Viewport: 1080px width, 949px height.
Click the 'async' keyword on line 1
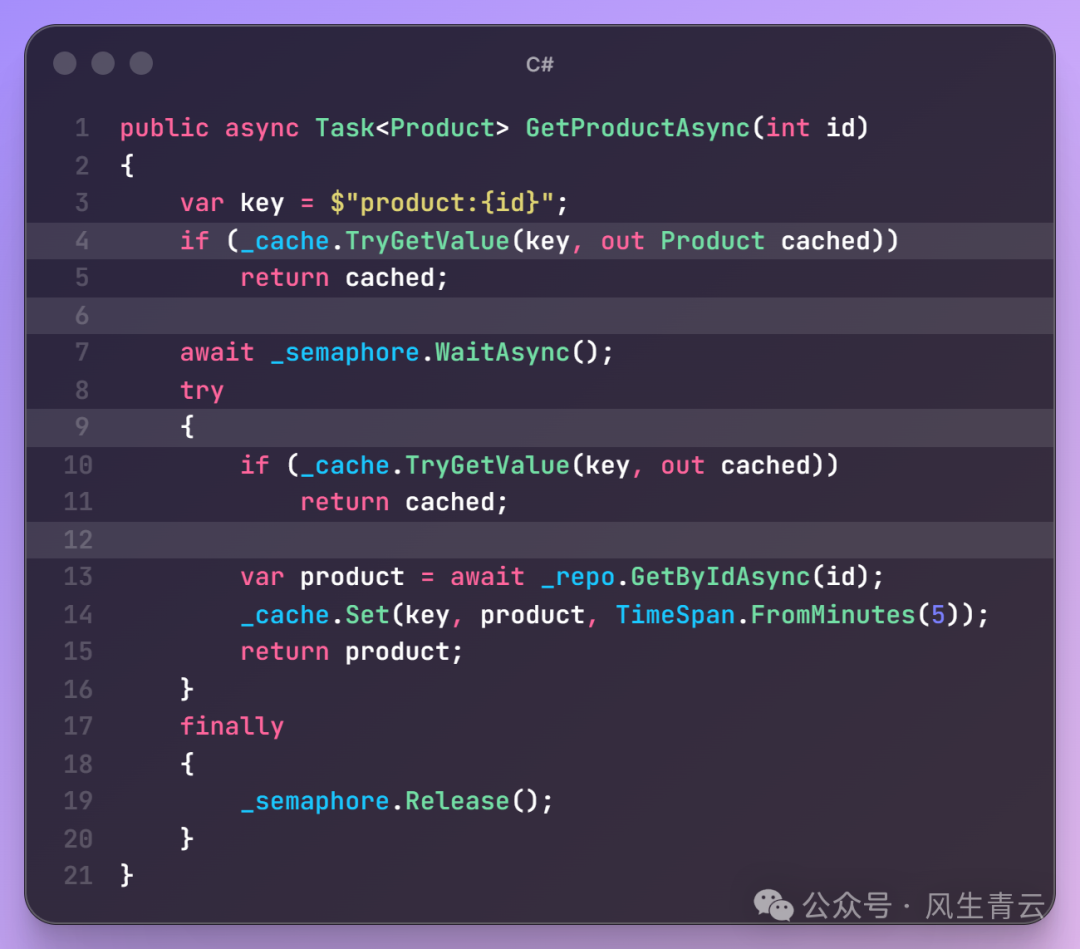tap(262, 128)
